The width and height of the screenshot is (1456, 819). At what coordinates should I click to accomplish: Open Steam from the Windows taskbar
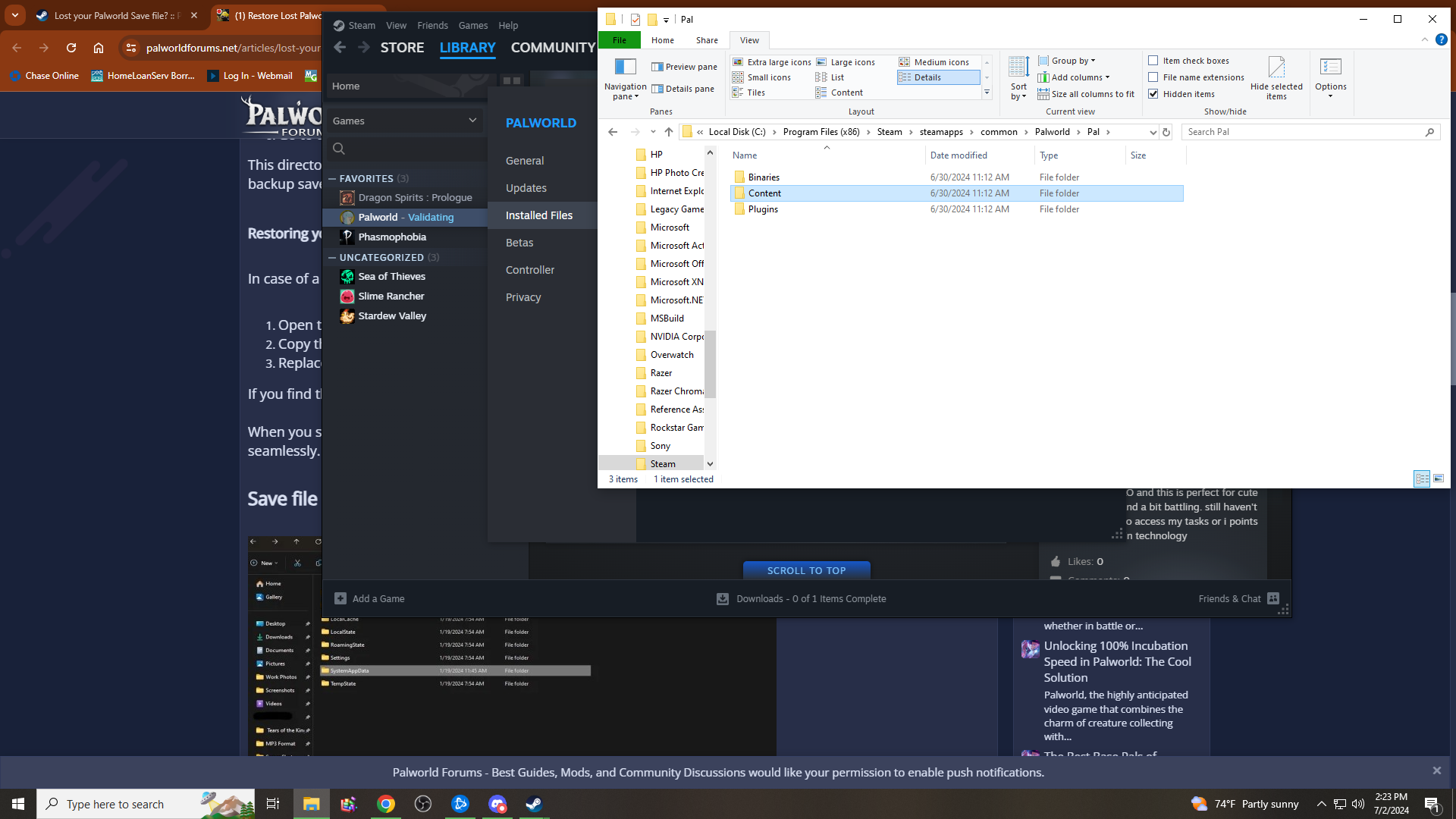(x=534, y=804)
